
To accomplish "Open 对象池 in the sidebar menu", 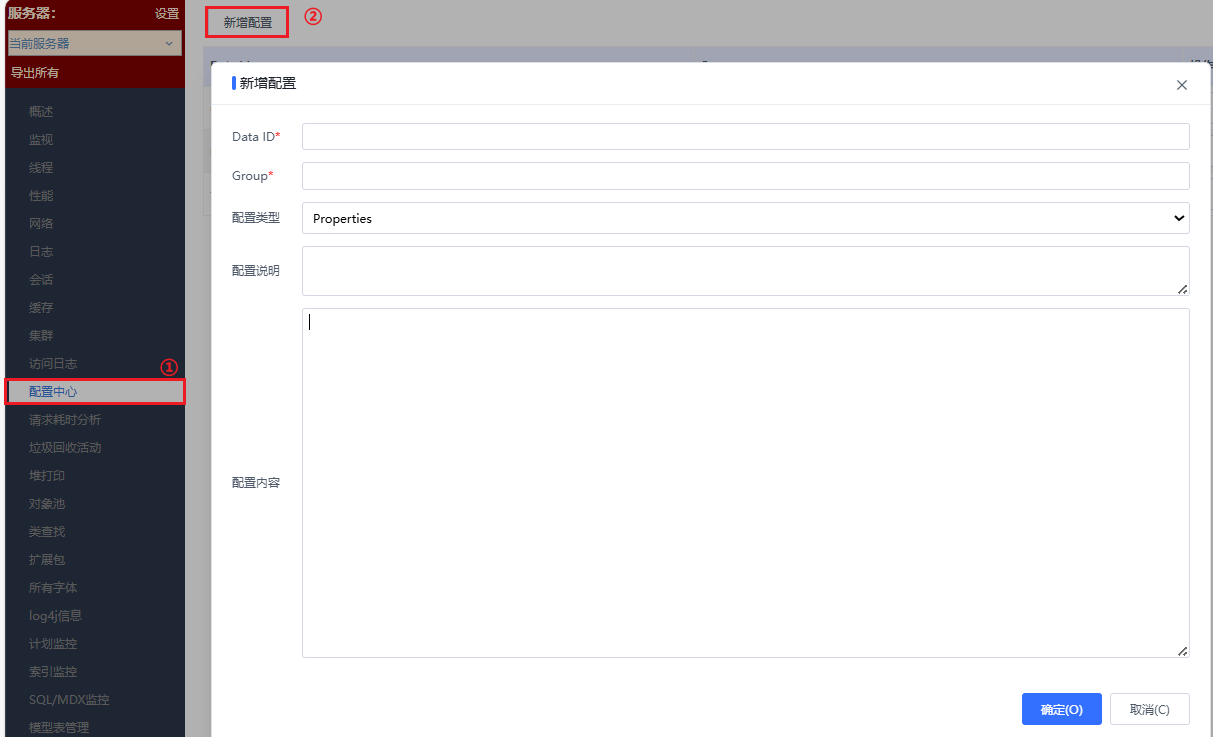I will (47, 504).
